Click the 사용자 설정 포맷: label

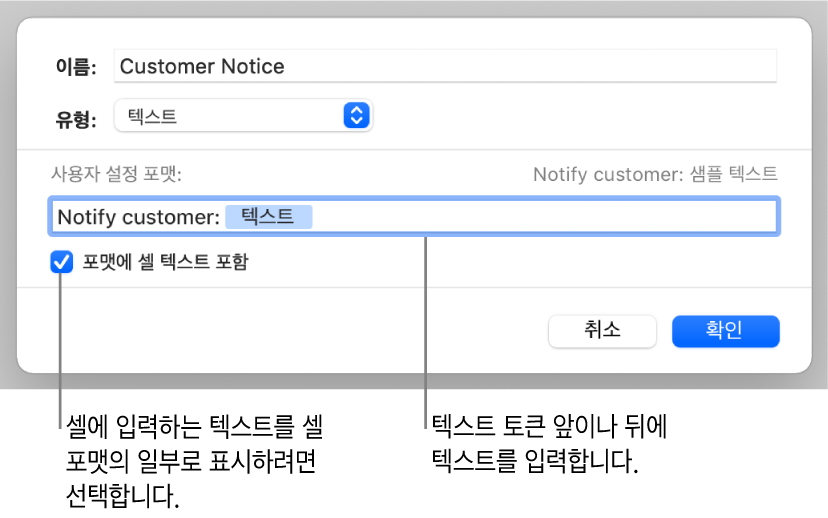click(x=116, y=174)
